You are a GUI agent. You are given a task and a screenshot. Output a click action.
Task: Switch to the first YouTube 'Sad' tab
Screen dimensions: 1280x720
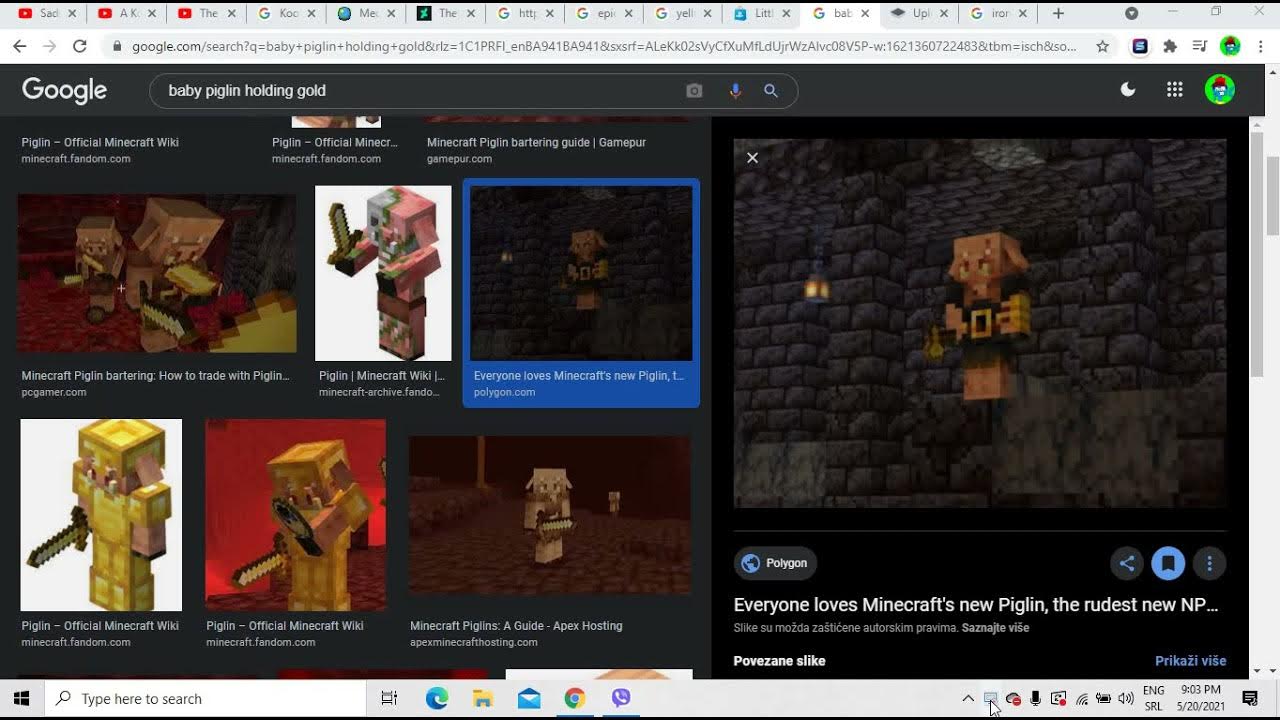tap(48, 13)
